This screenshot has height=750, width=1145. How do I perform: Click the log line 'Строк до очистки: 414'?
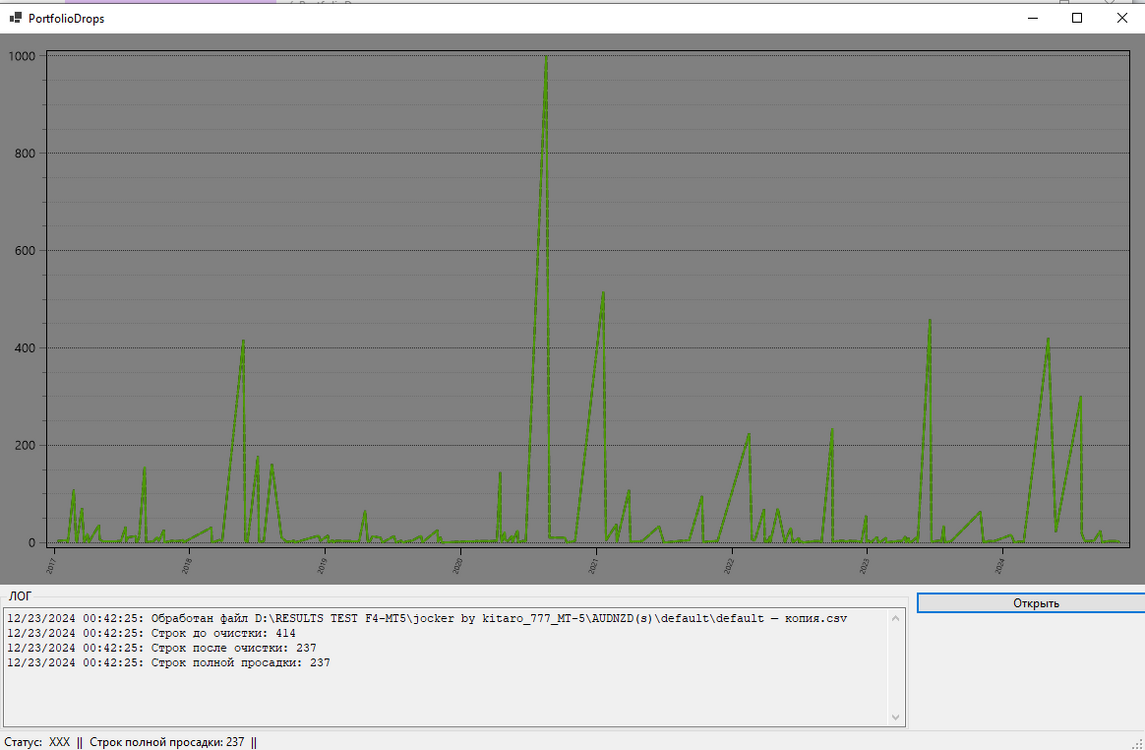(151, 633)
